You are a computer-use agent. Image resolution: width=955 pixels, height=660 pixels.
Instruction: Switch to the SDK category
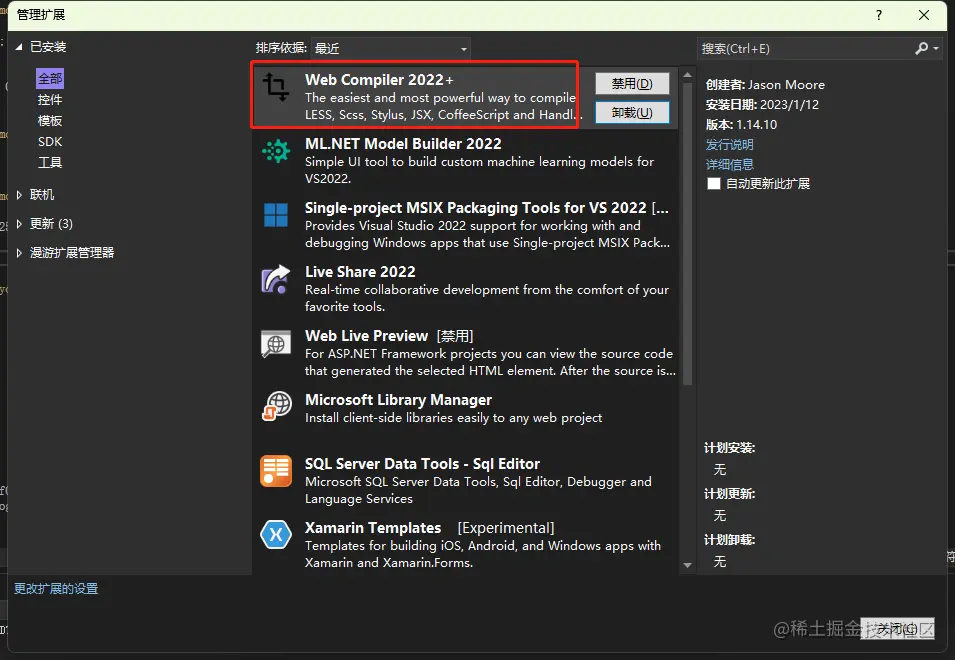click(x=49, y=141)
